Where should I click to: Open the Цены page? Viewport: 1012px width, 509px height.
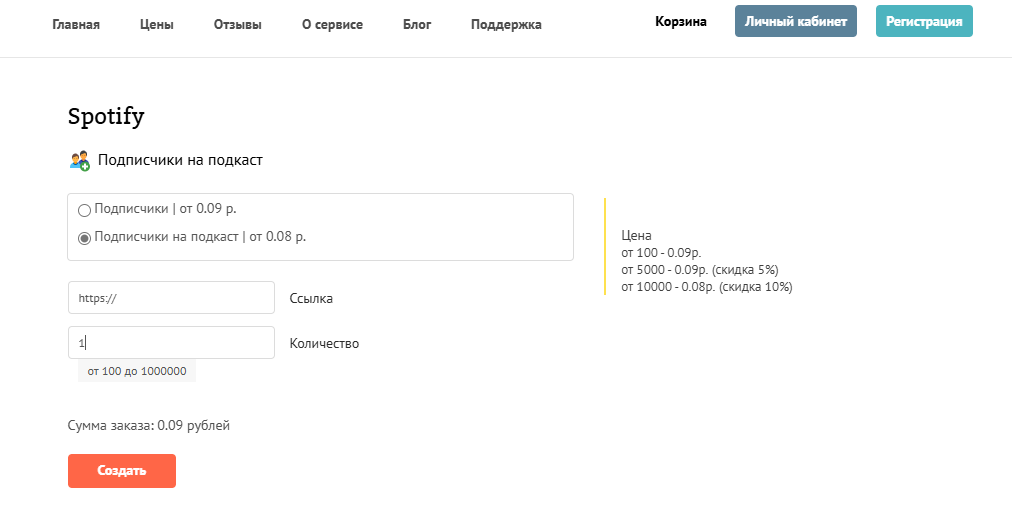click(x=157, y=25)
